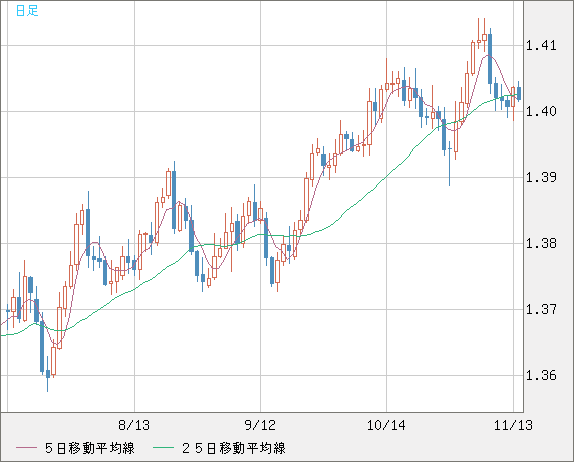Click the 1.40 price axis label
The height and width of the screenshot is (462, 574).
(x=541, y=111)
